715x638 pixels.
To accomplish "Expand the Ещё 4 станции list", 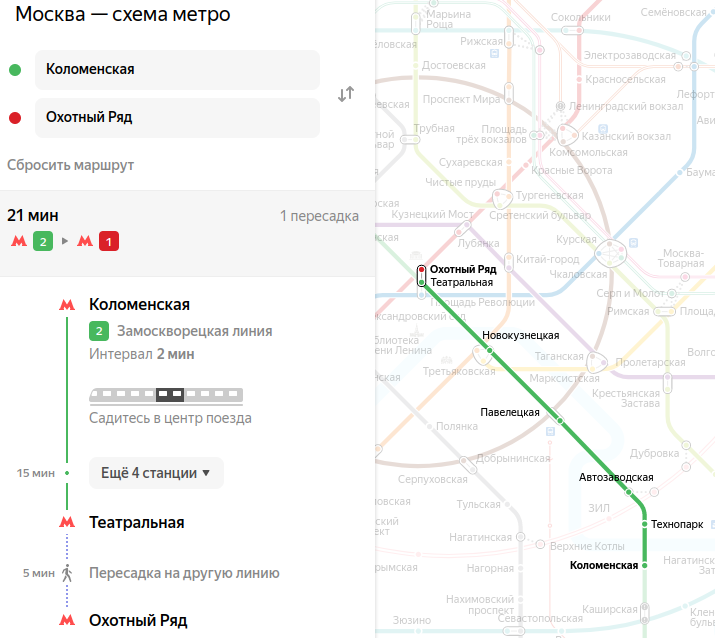I will pyautogui.click(x=156, y=473).
